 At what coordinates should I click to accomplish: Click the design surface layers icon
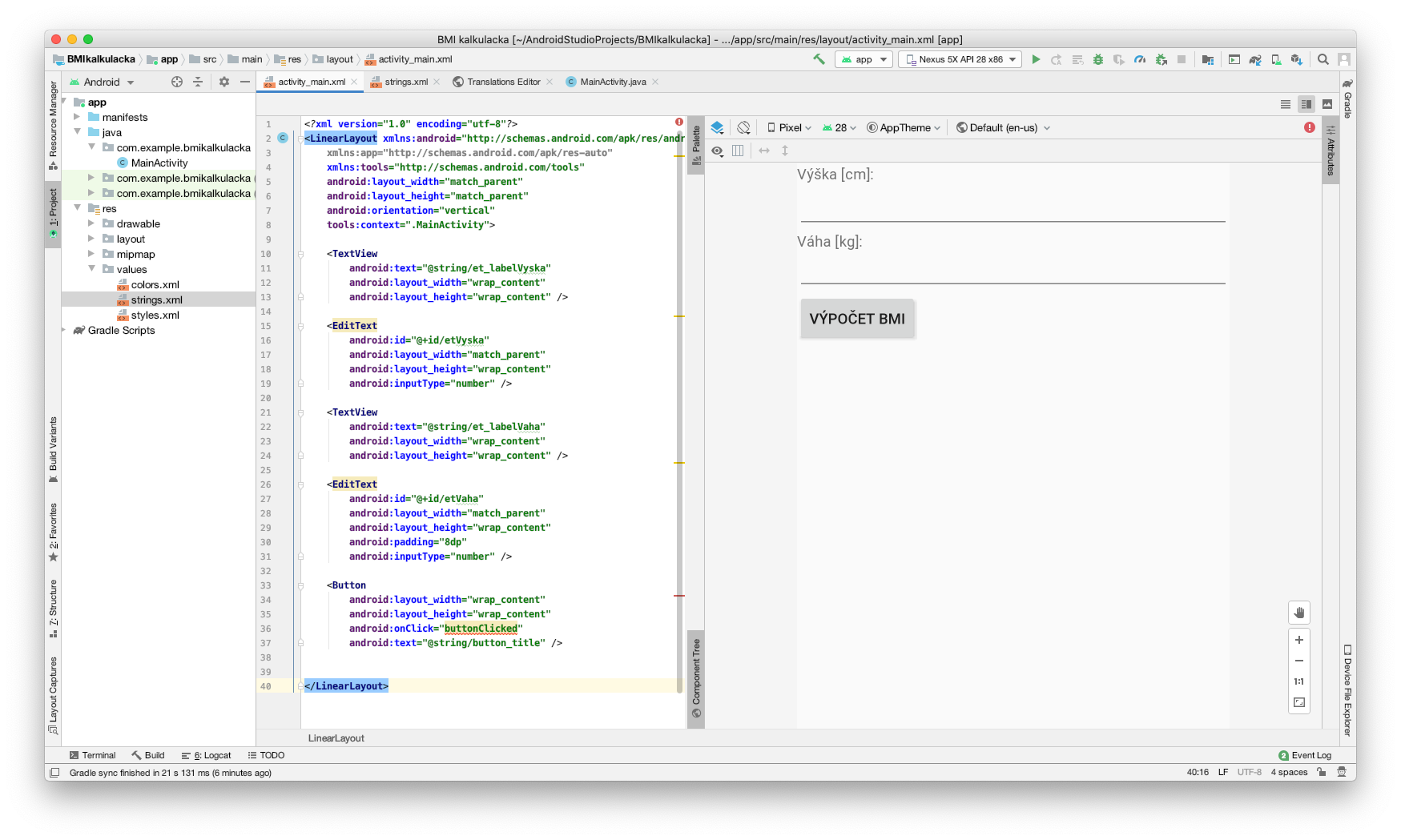click(x=717, y=127)
